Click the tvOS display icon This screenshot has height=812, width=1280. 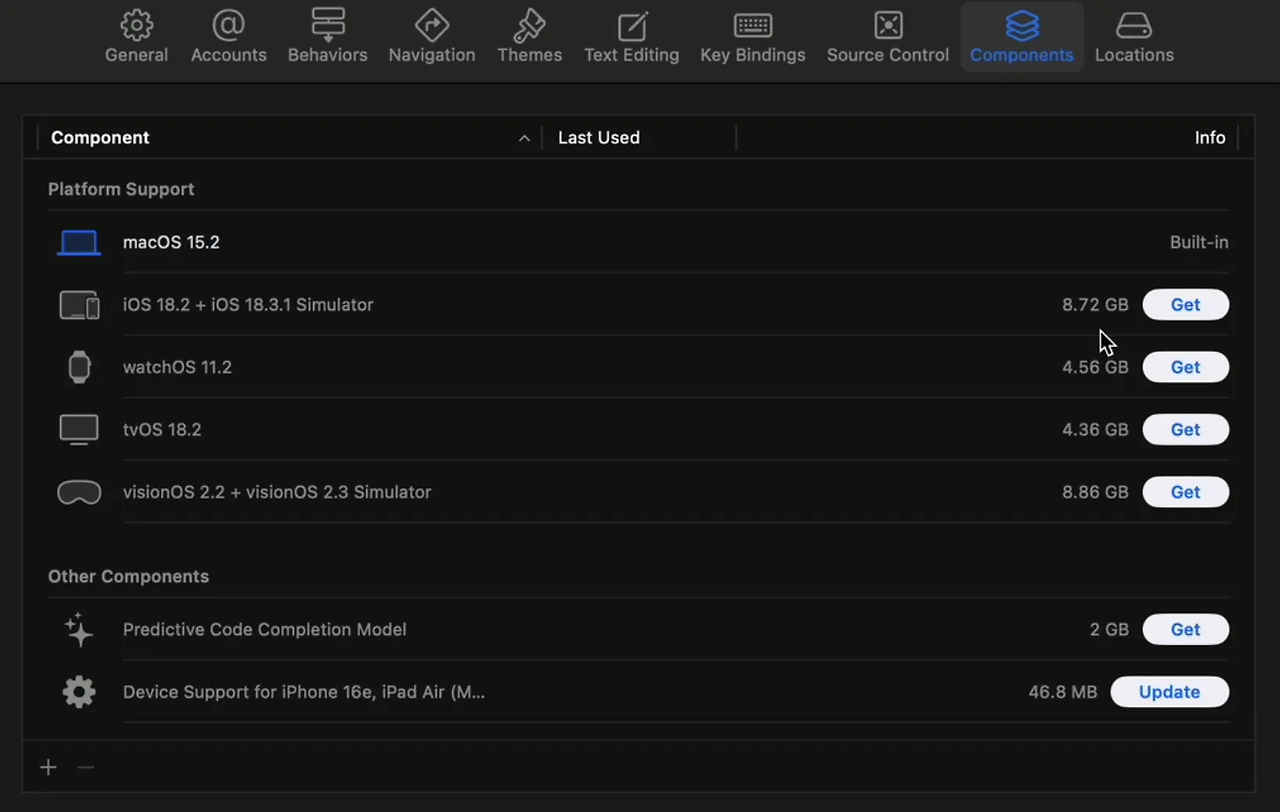(x=79, y=429)
